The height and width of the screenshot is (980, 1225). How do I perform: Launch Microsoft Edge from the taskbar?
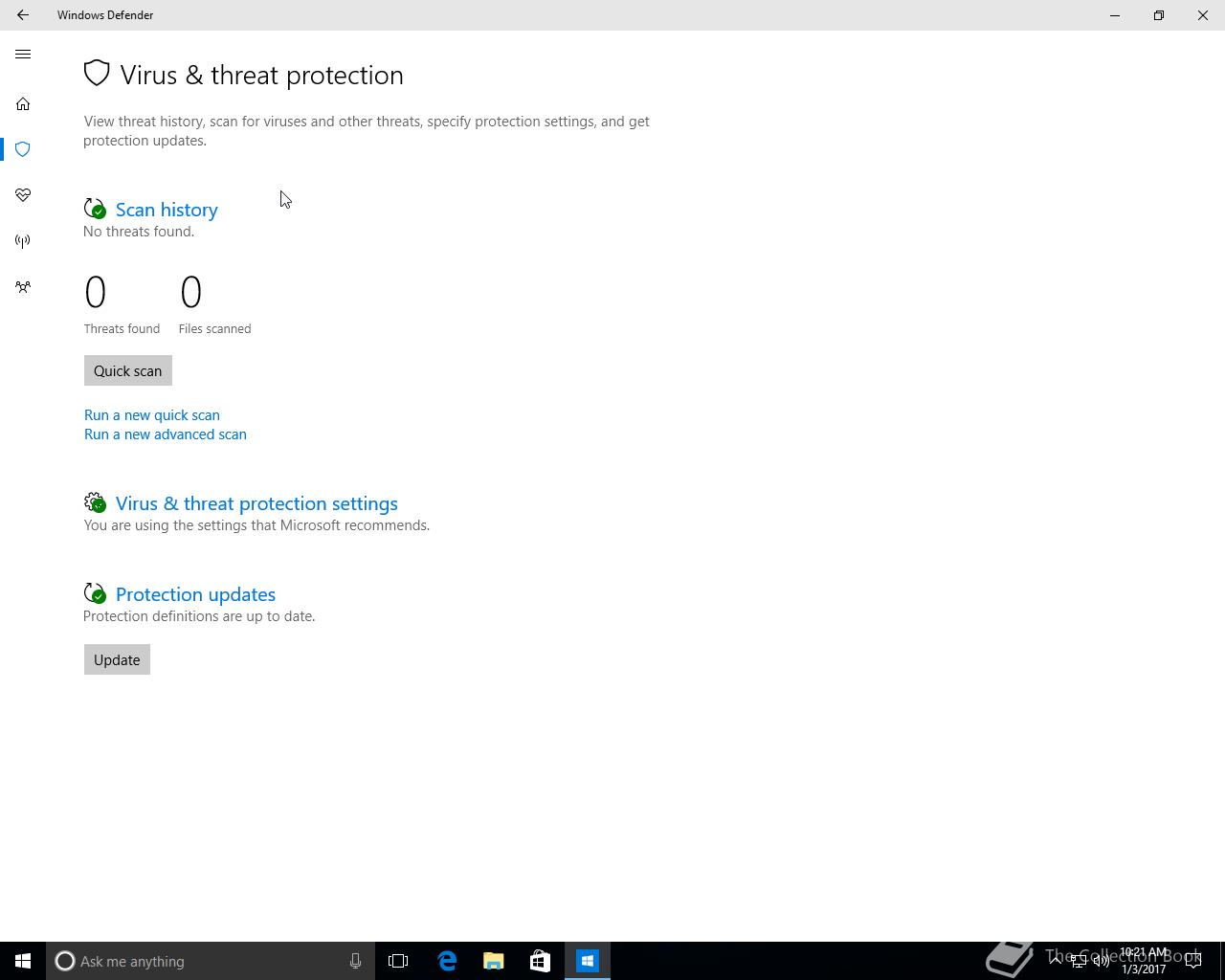coord(447,961)
